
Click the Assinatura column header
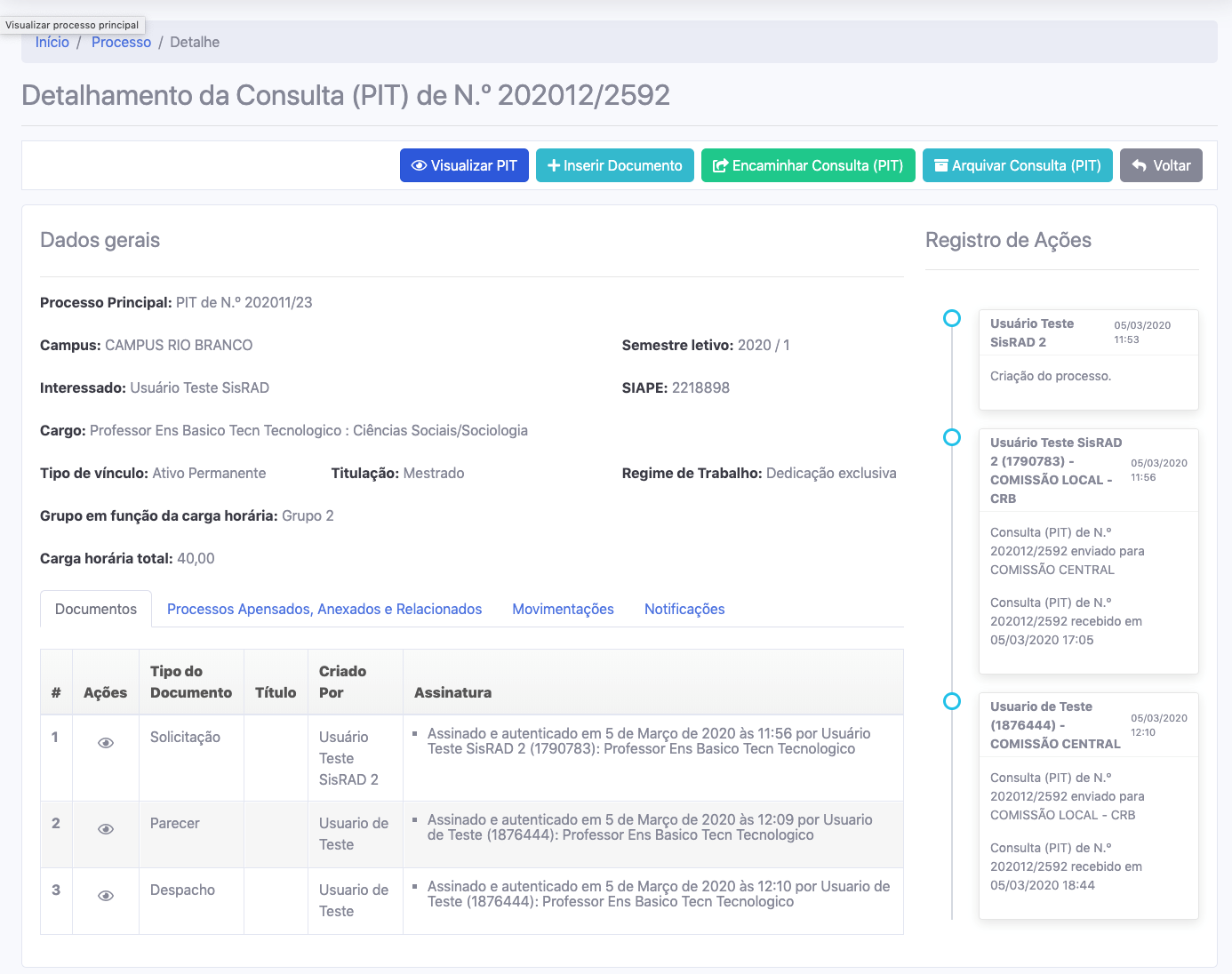452,692
